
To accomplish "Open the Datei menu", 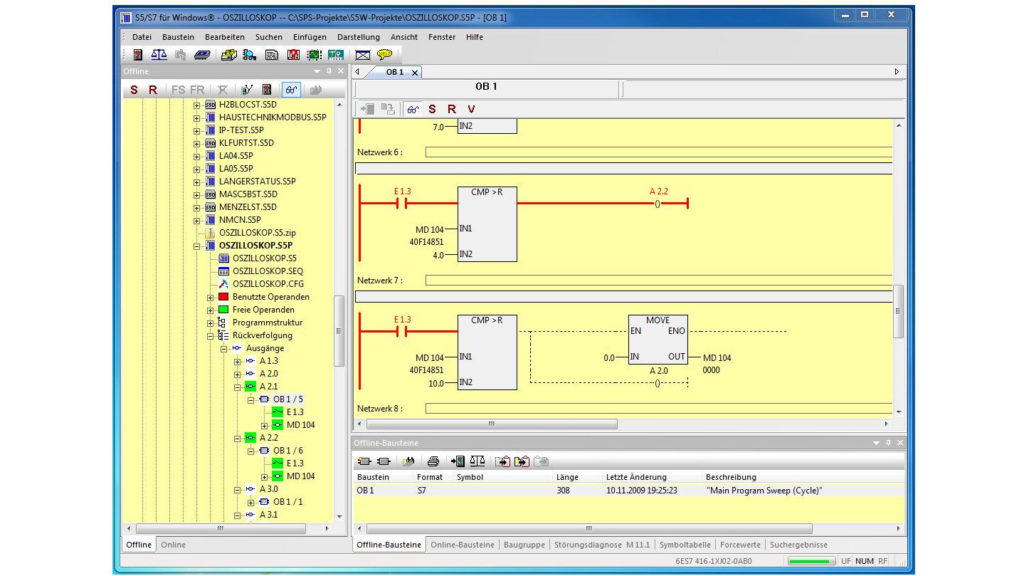I will click(x=141, y=36).
